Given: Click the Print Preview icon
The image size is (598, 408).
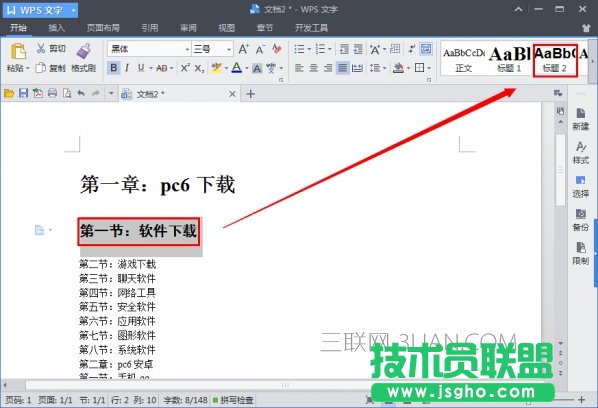Looking at the screenshot, I should click(x=67, y=93).
